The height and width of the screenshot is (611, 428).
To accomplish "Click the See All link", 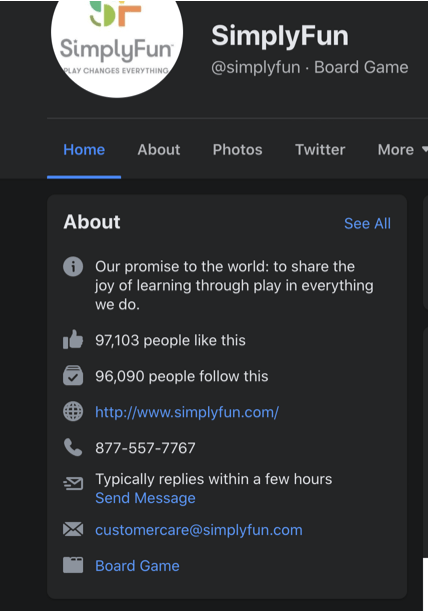I will [367, 223].
